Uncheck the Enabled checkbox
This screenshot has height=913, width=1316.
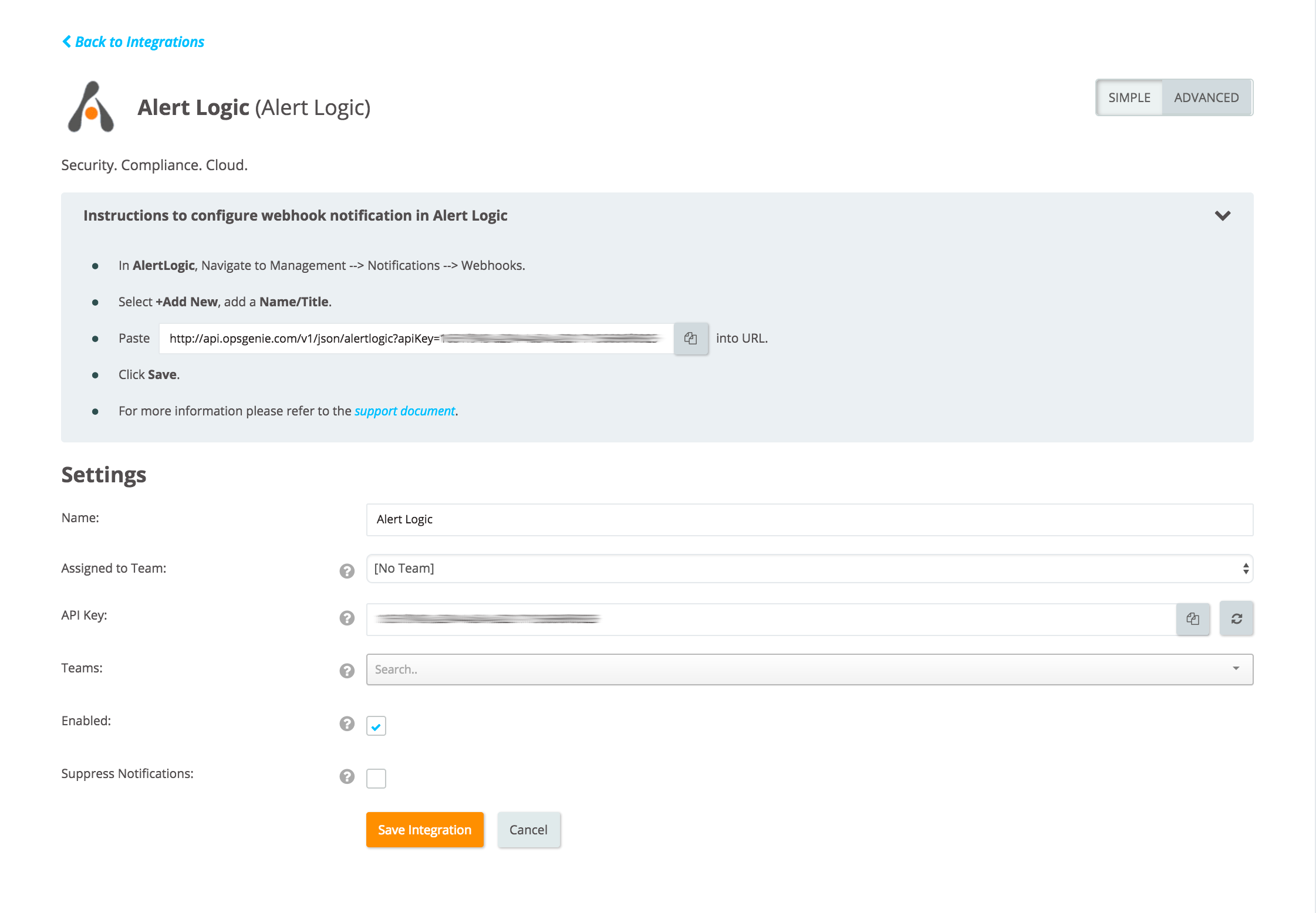(x=376, y=726)
